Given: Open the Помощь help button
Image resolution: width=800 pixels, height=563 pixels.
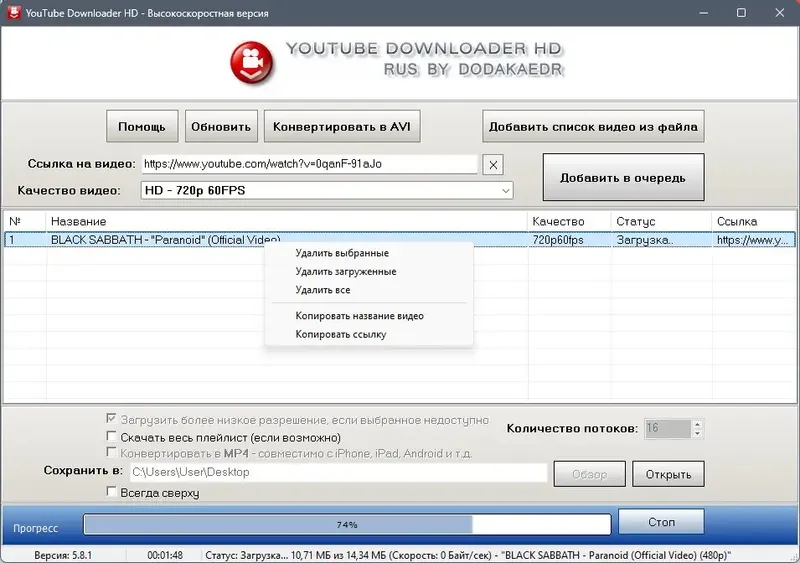Looking at the screenshot, I should coord(142,126).
